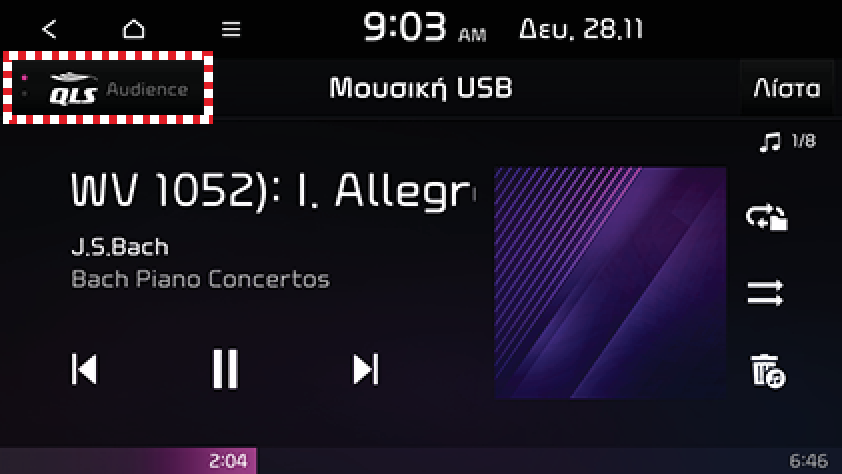Go back with the left arrow icon

point(49,29)
